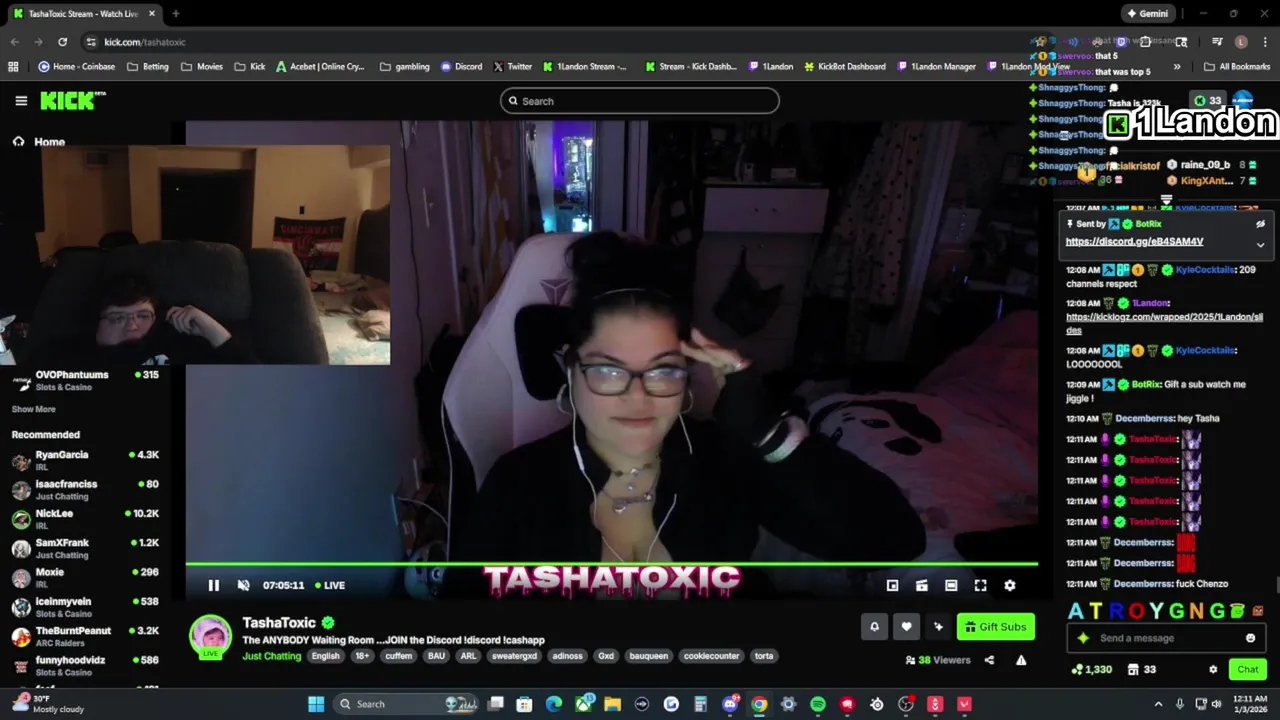Image resolution: width=1280 pixels, height=720 pixels.
Task: View channel points 1,330
Action: pos(1091,669)
